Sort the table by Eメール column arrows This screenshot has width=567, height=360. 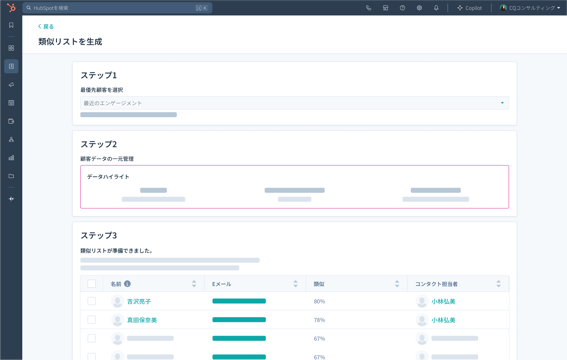295,284
